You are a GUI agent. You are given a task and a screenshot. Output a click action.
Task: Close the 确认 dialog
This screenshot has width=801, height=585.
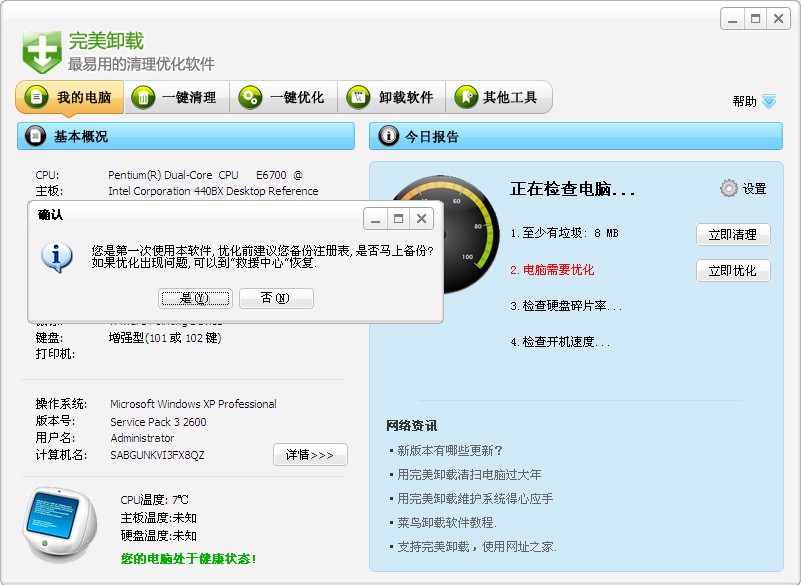(x=421, y=219)
